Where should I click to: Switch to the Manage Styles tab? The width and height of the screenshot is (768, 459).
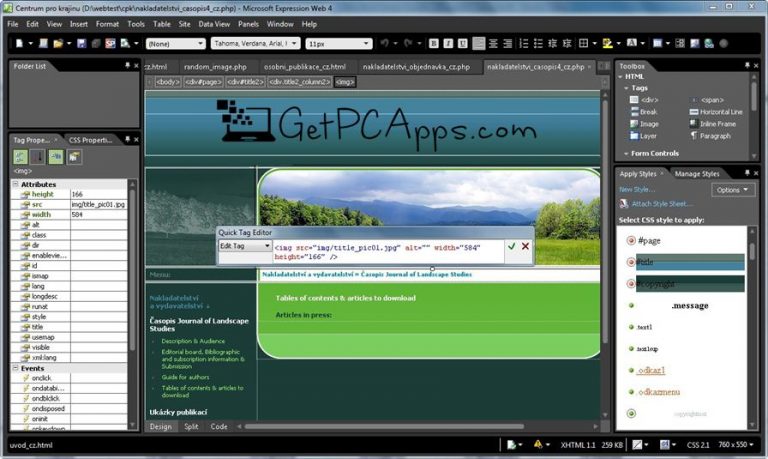coord(697,174)
